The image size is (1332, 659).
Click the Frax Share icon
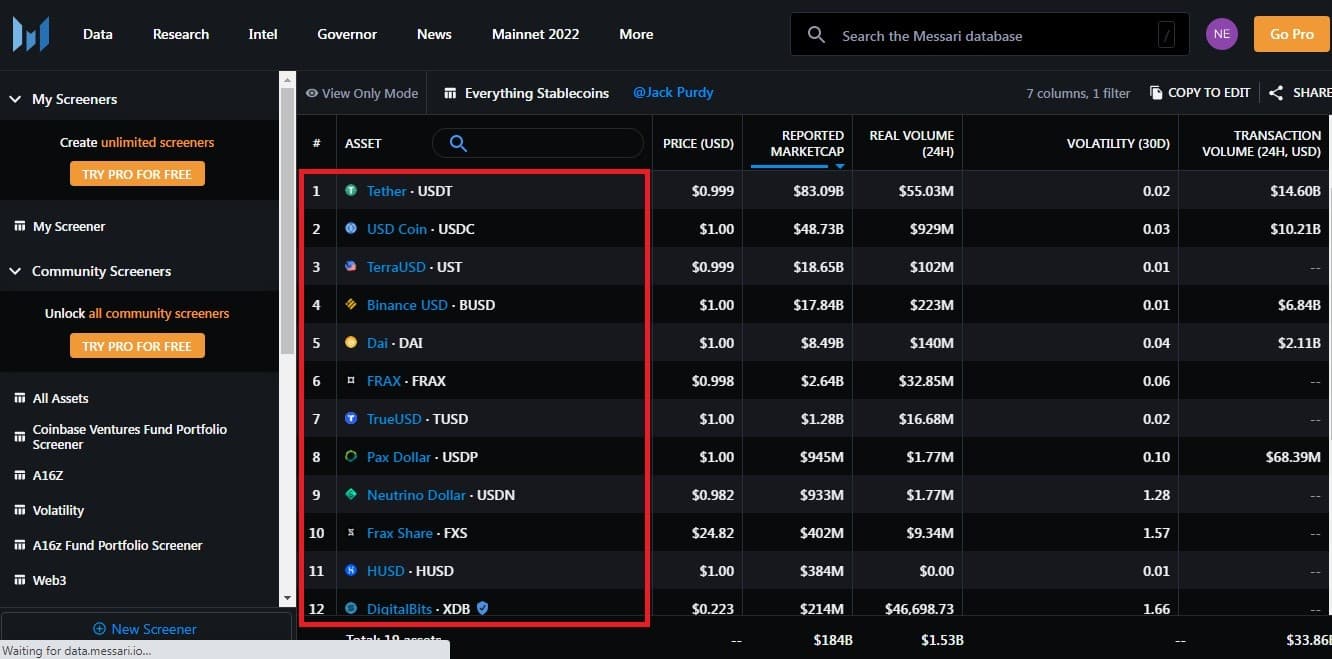(x=351, y=533)
